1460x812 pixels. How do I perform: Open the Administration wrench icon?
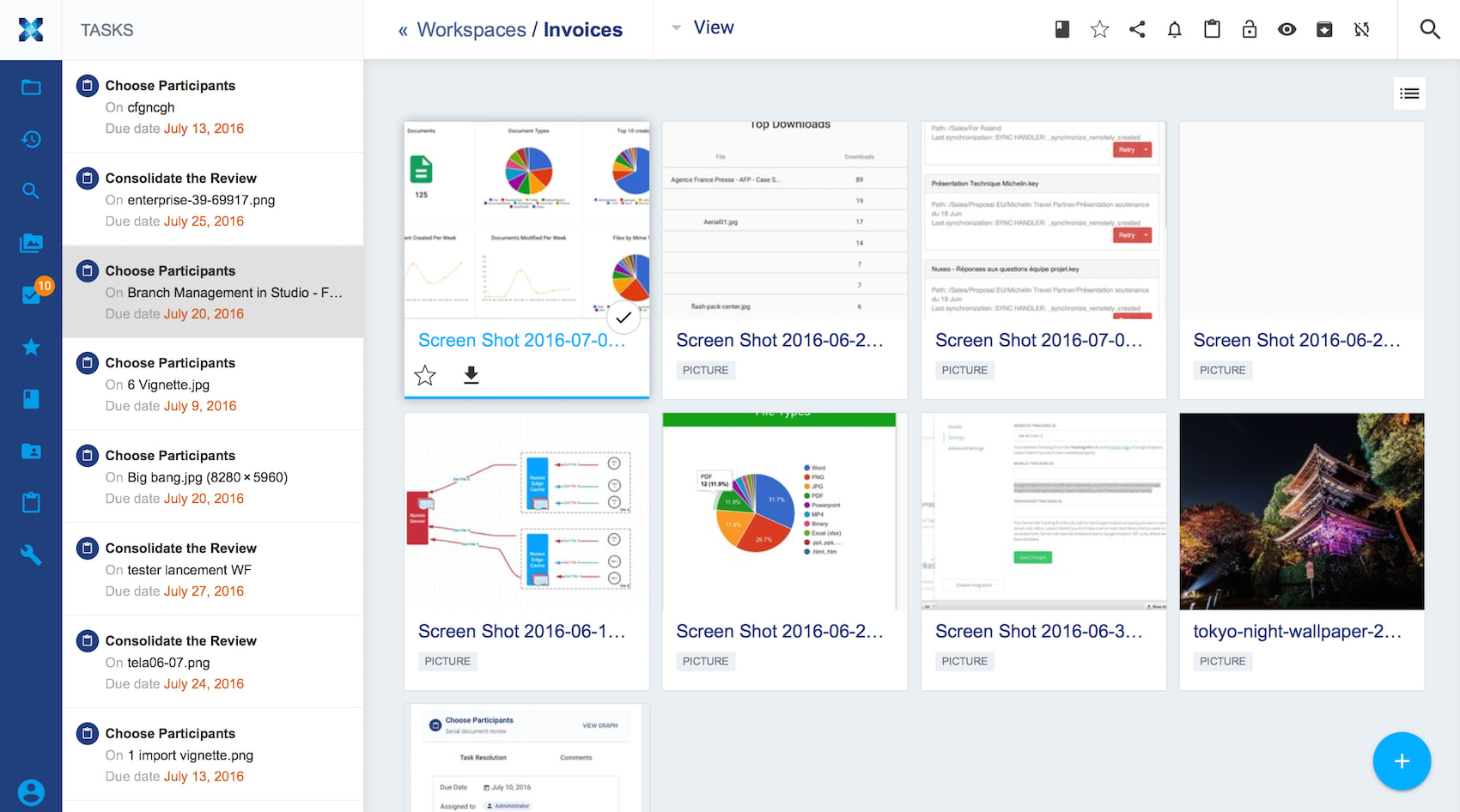click(31, 554)
